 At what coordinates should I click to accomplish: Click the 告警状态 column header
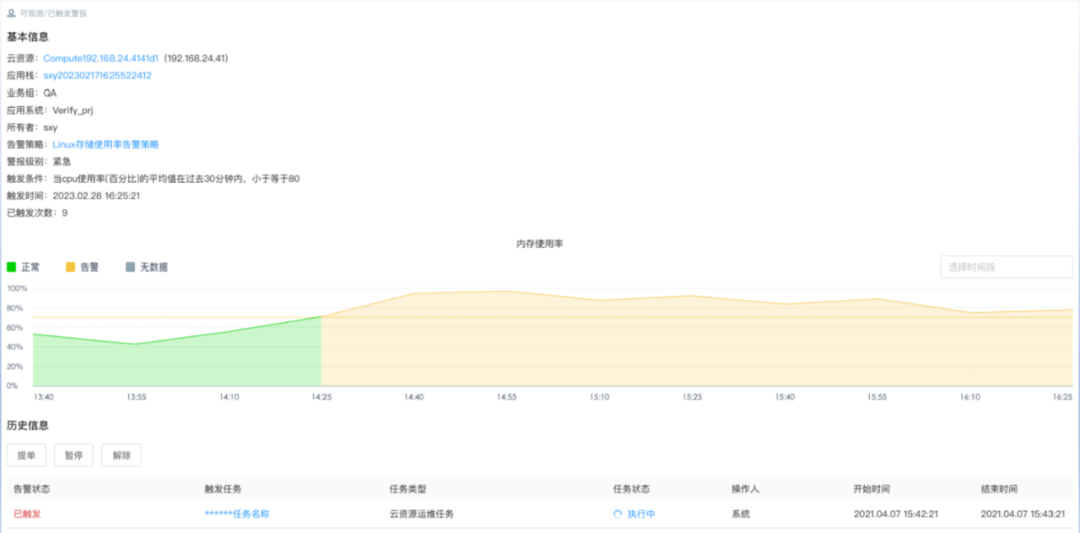coord(32,489)
